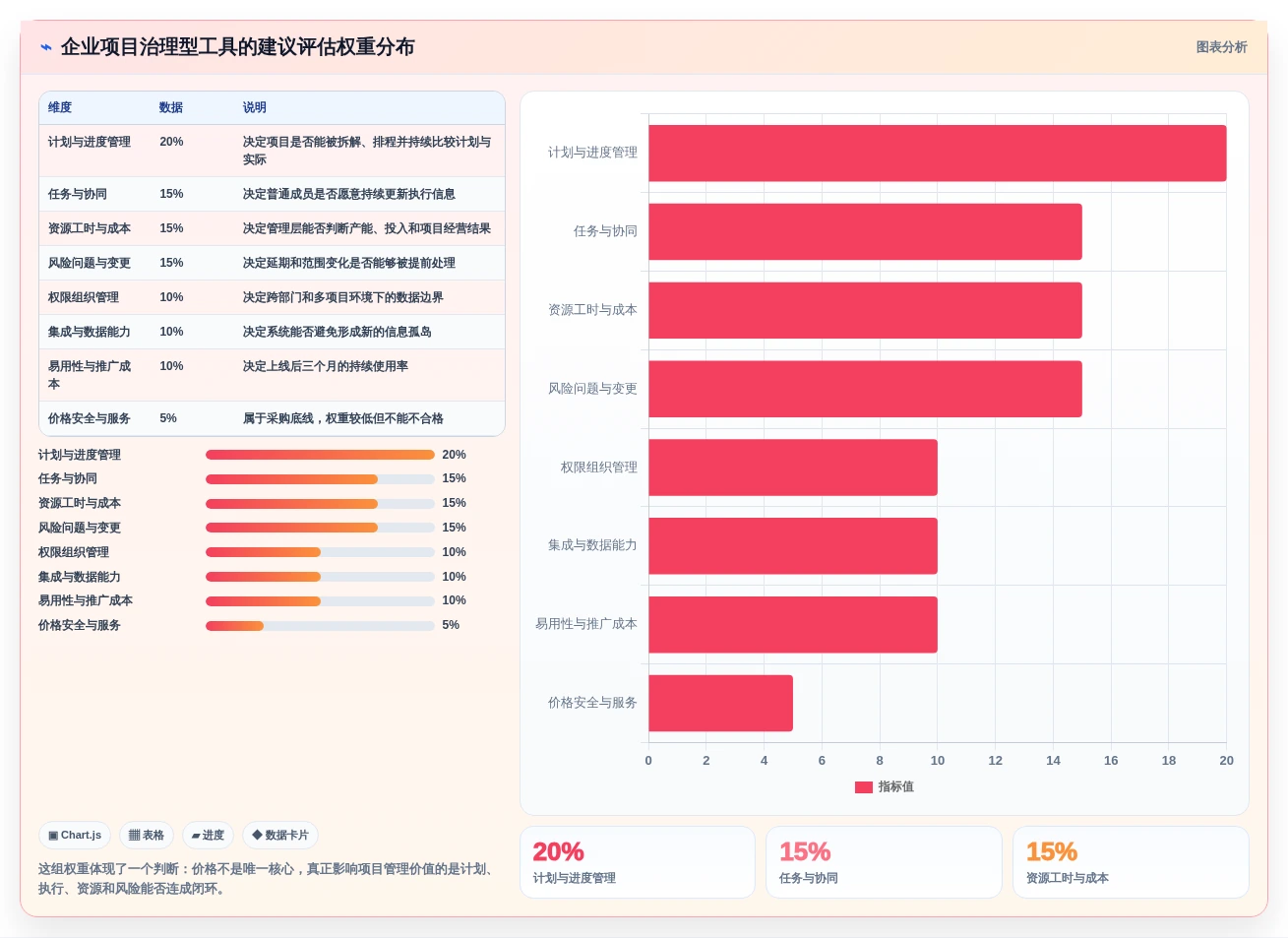1288x938 pixels.
Task: Click the x-axis tick label 20
Action: [x=1226, y=761]
